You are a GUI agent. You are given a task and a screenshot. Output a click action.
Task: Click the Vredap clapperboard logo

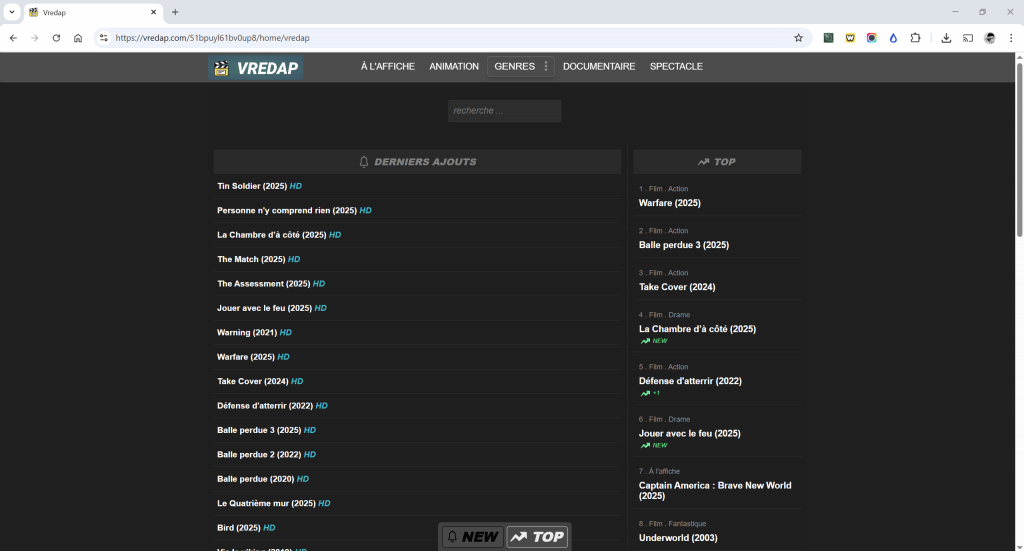pyautogui.click(x=255, y=67)
